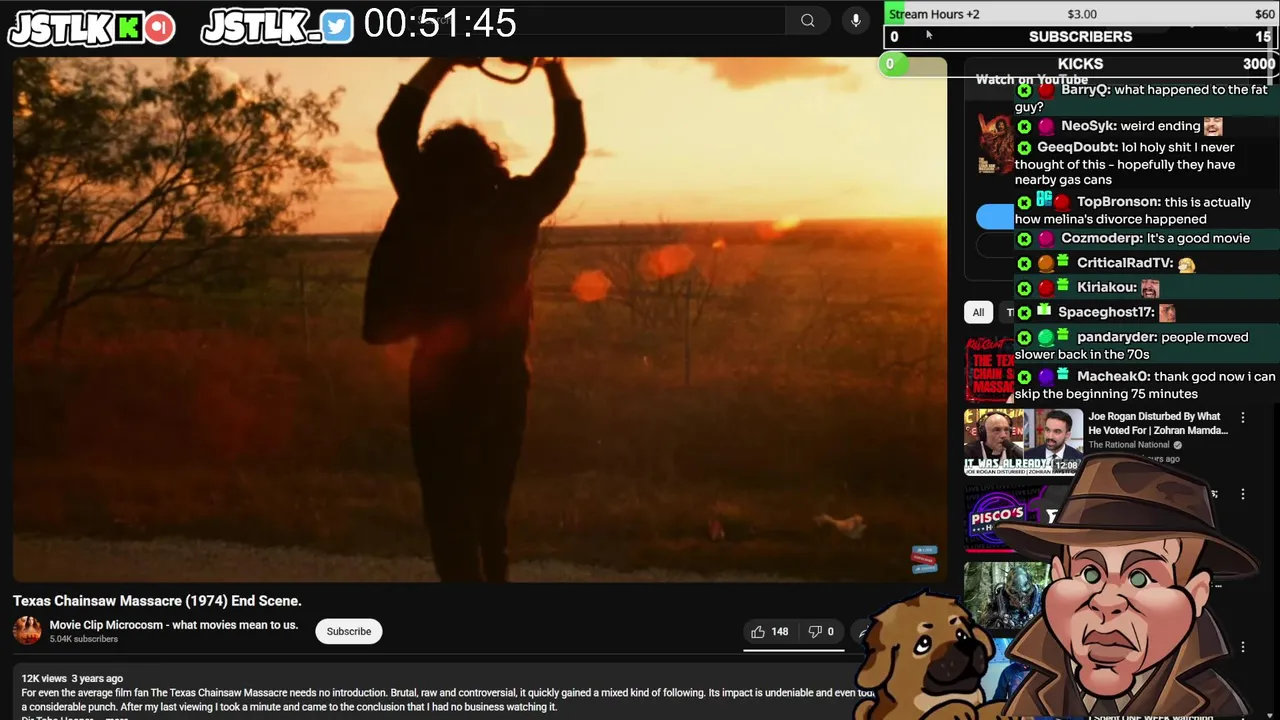This screenshot has height=720, width=1280.
Task: Click the BG badge next to TopBronson
Action: [x=1044, y=198]
